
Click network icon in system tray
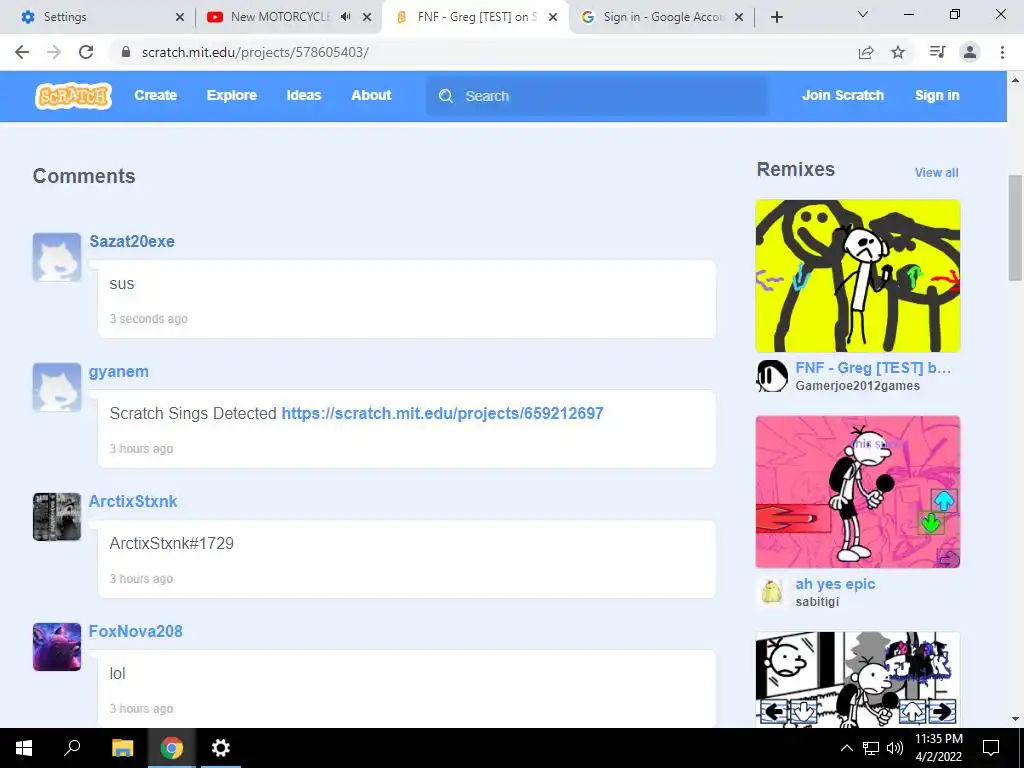pyautogui.click(x=871, y=748)
